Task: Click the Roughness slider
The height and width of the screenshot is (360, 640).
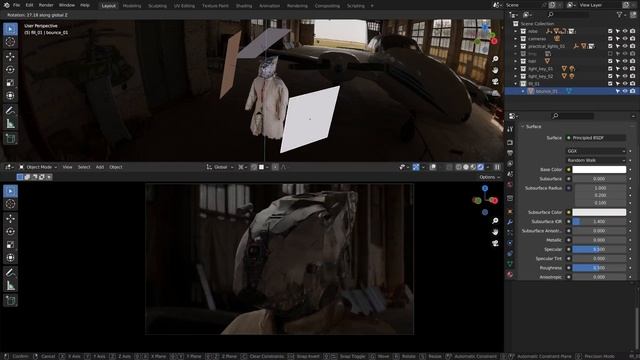Action: (599, 268)
